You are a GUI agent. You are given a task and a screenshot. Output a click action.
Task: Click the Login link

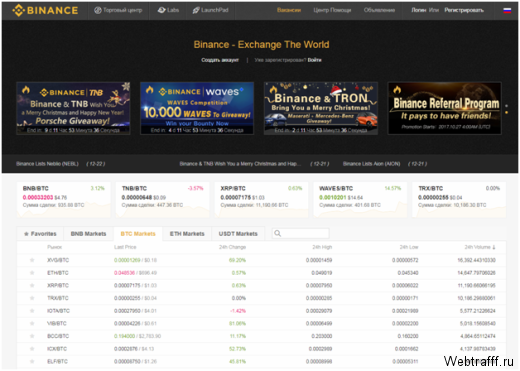(x=418, y=10)
